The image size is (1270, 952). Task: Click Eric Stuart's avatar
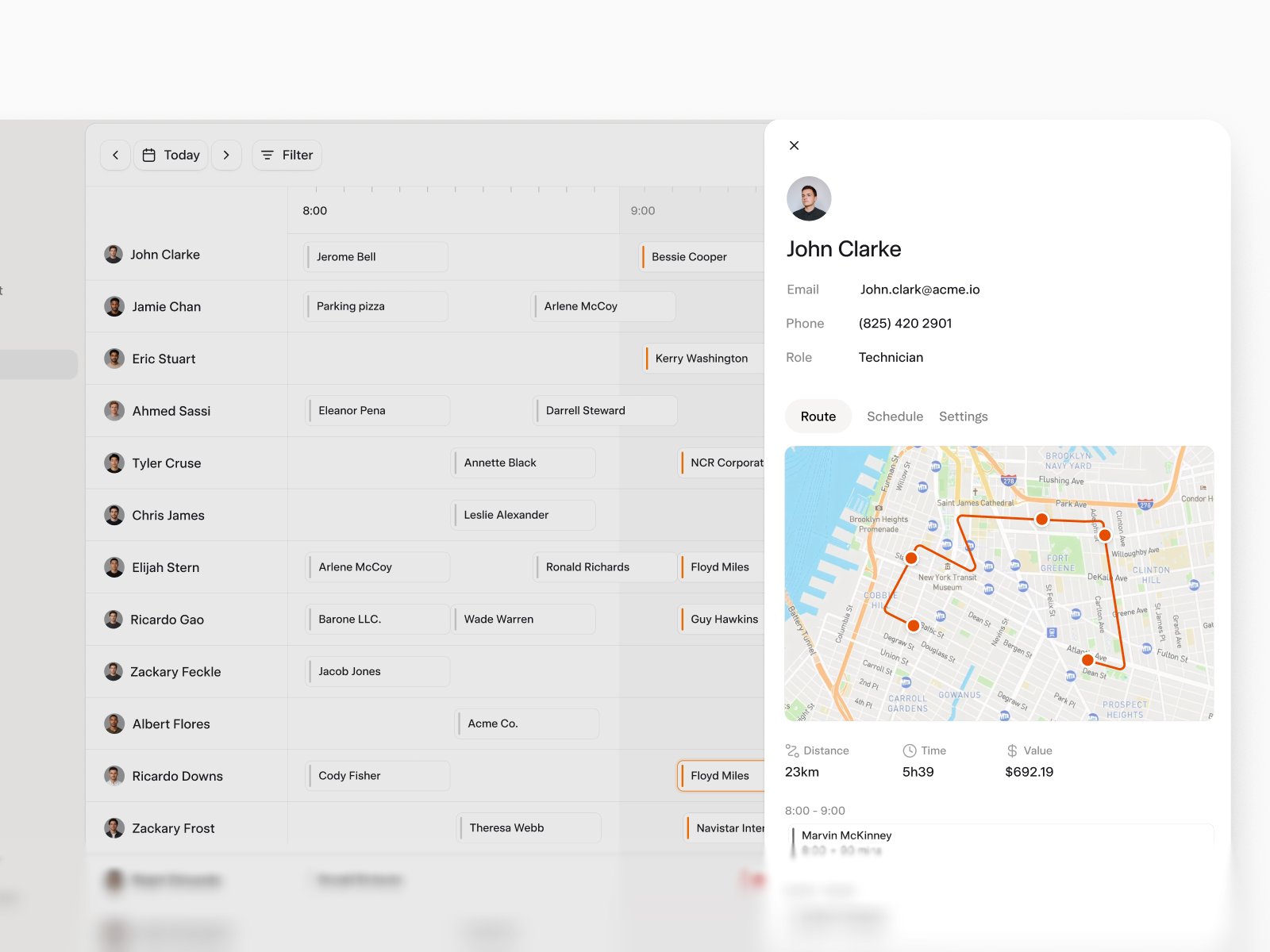pyautogui.click(x=114, y=359)
